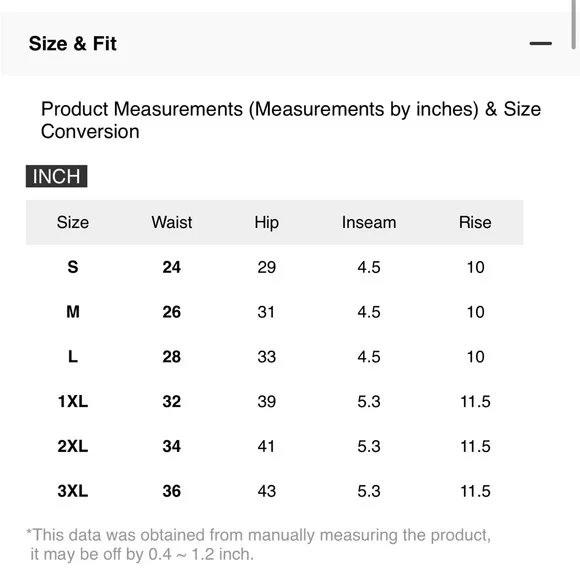
Task: Click the manual measurement disclaimer note
Action: 259,544
